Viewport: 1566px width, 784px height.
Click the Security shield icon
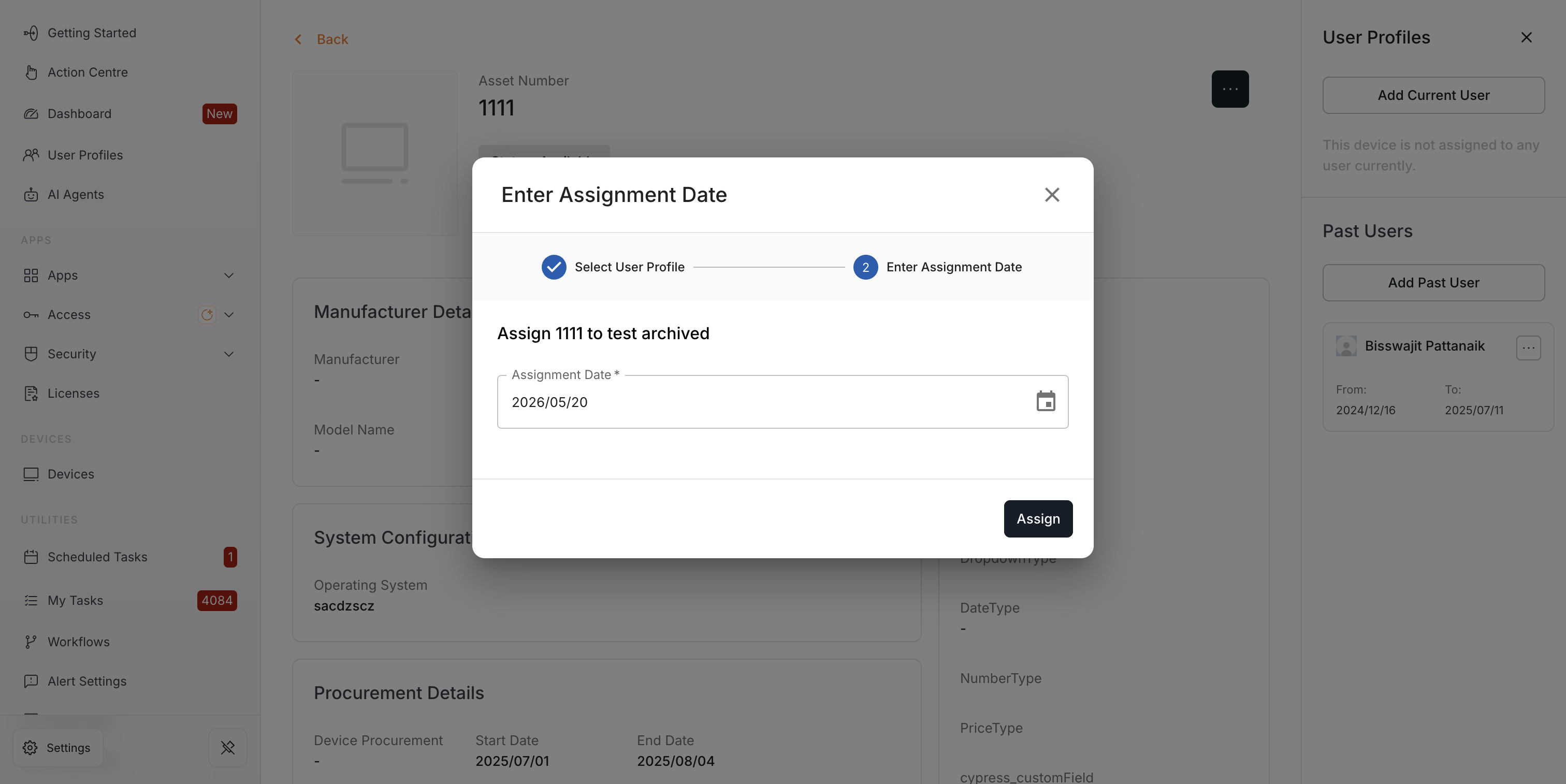[31, 354]
